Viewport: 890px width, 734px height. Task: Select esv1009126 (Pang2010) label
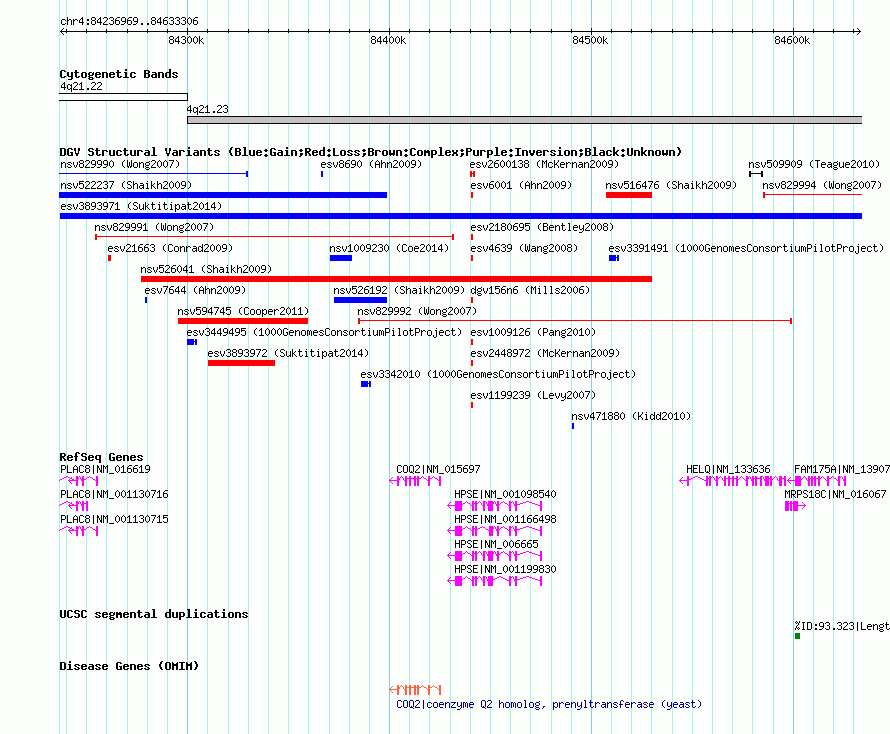533,332
